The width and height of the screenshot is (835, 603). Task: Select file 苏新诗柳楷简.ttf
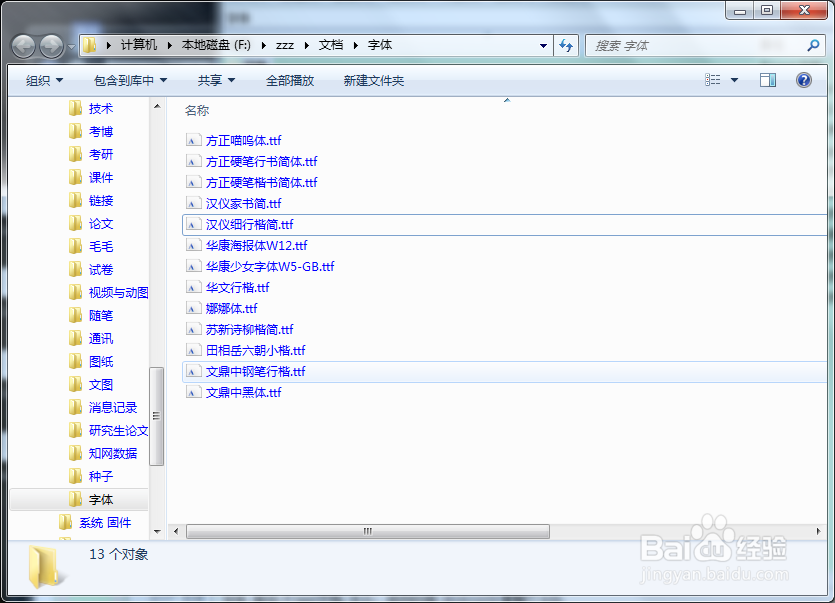(249, 330)
